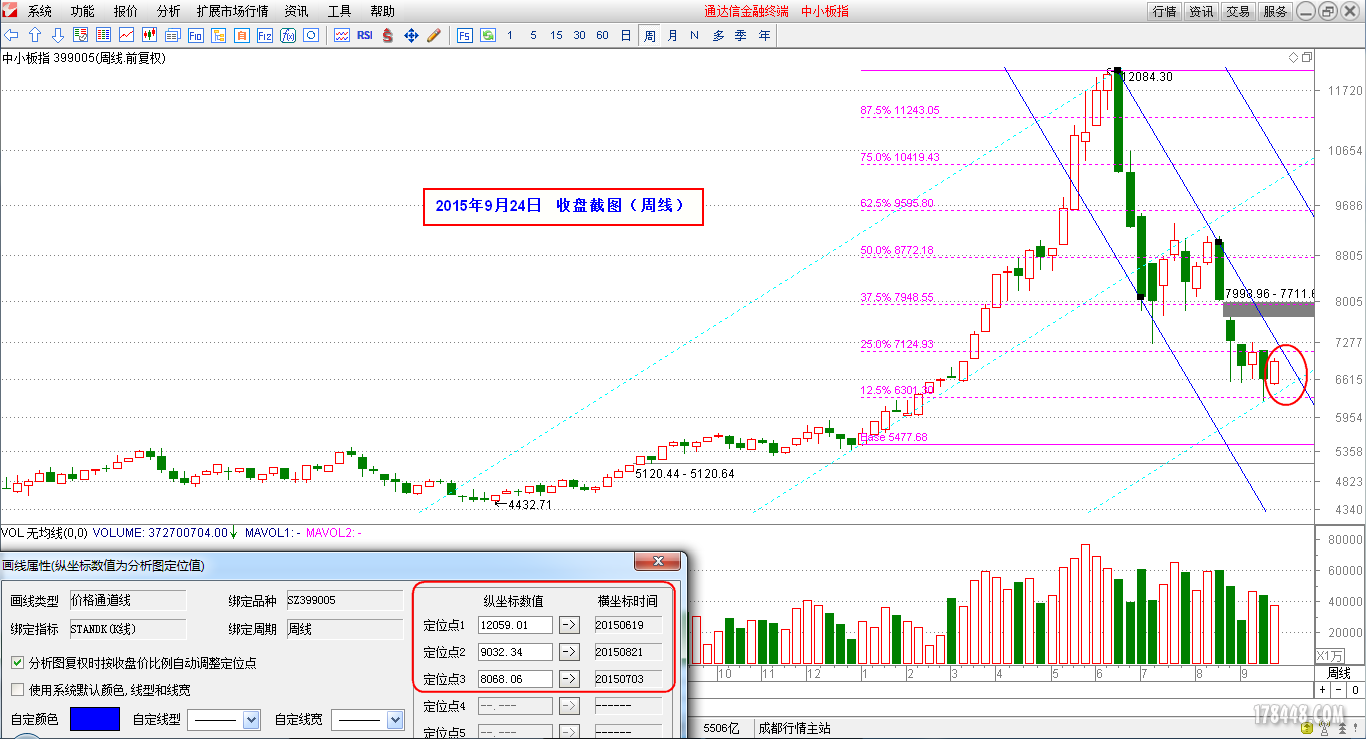Click the F12 trading icon
The width and height of the screenshot is (1366, 739).
click(x=265, y=35)
